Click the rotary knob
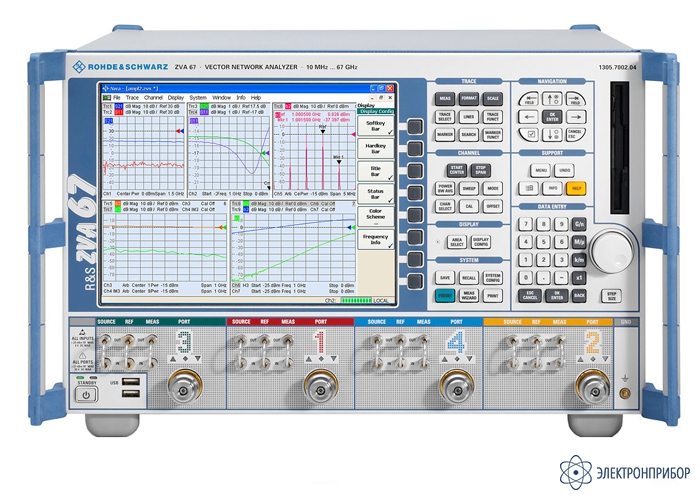Image resolution: width=700 pixels, height=500 pixels. coord(612,250)
